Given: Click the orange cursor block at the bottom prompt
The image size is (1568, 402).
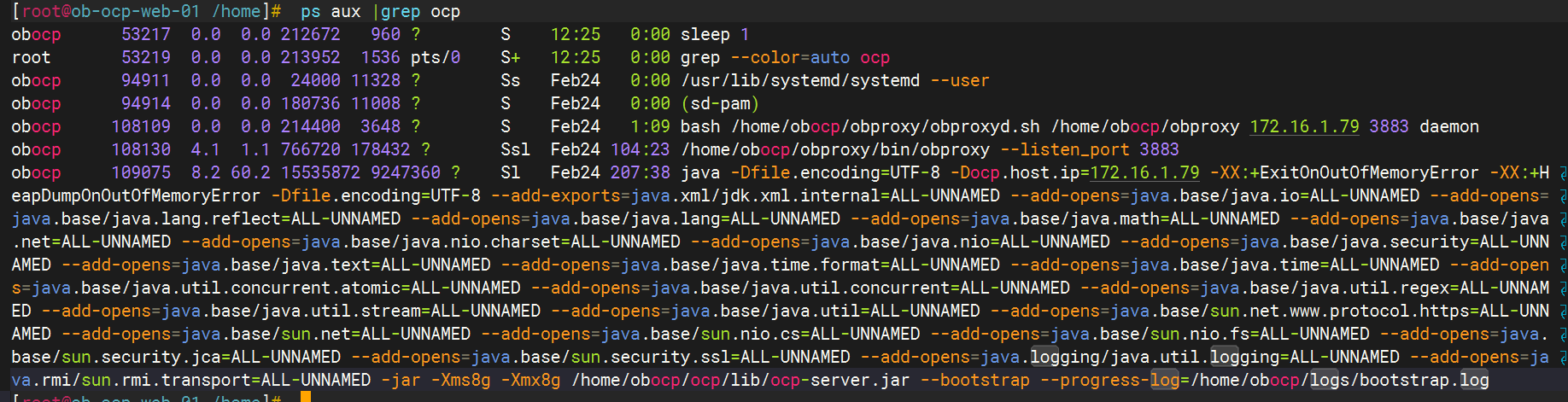Looking at the screenshot, I should click(x=305, y=397).
